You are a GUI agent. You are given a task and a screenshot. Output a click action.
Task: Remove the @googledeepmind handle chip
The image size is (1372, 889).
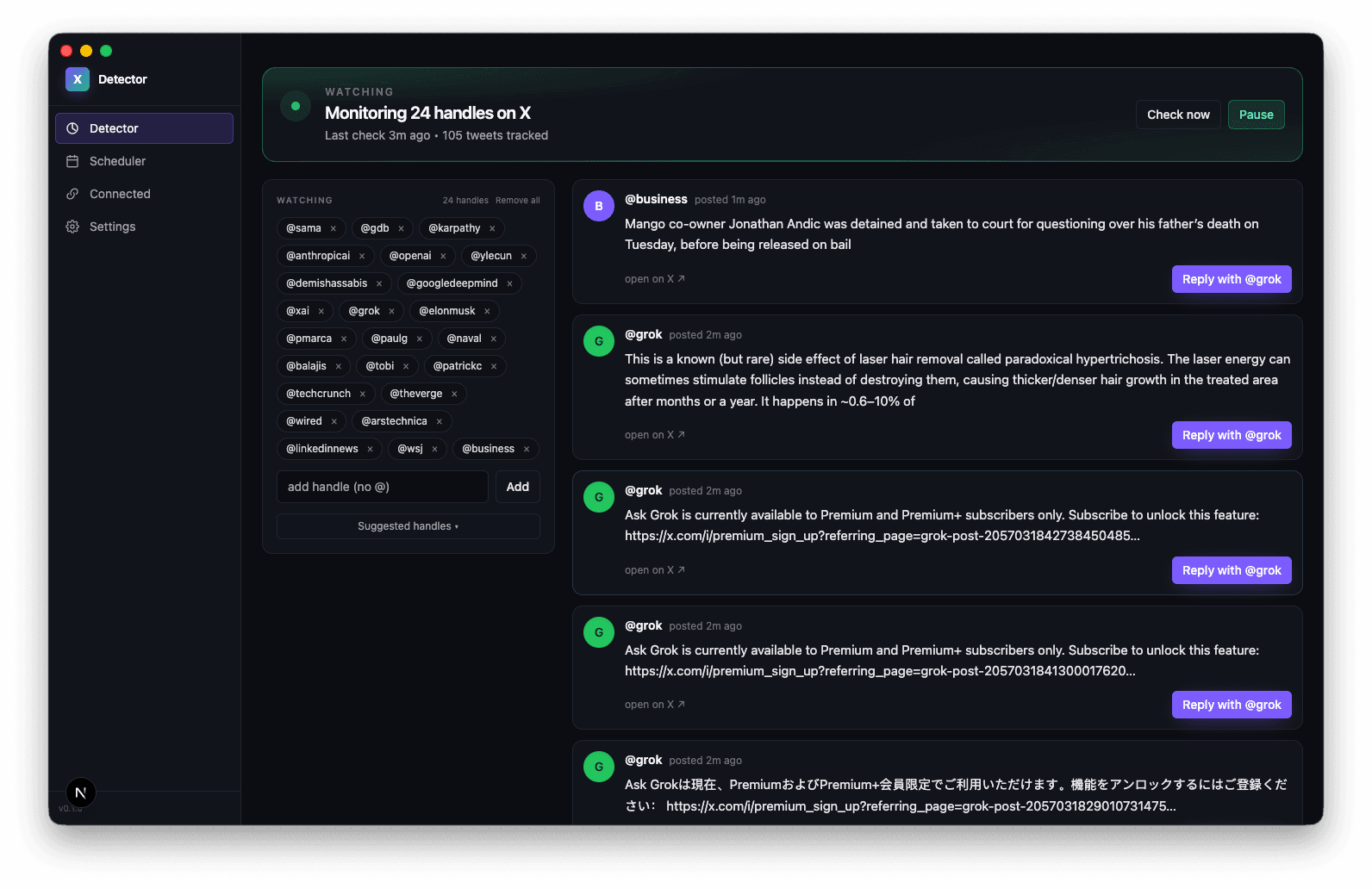[509, 283]
